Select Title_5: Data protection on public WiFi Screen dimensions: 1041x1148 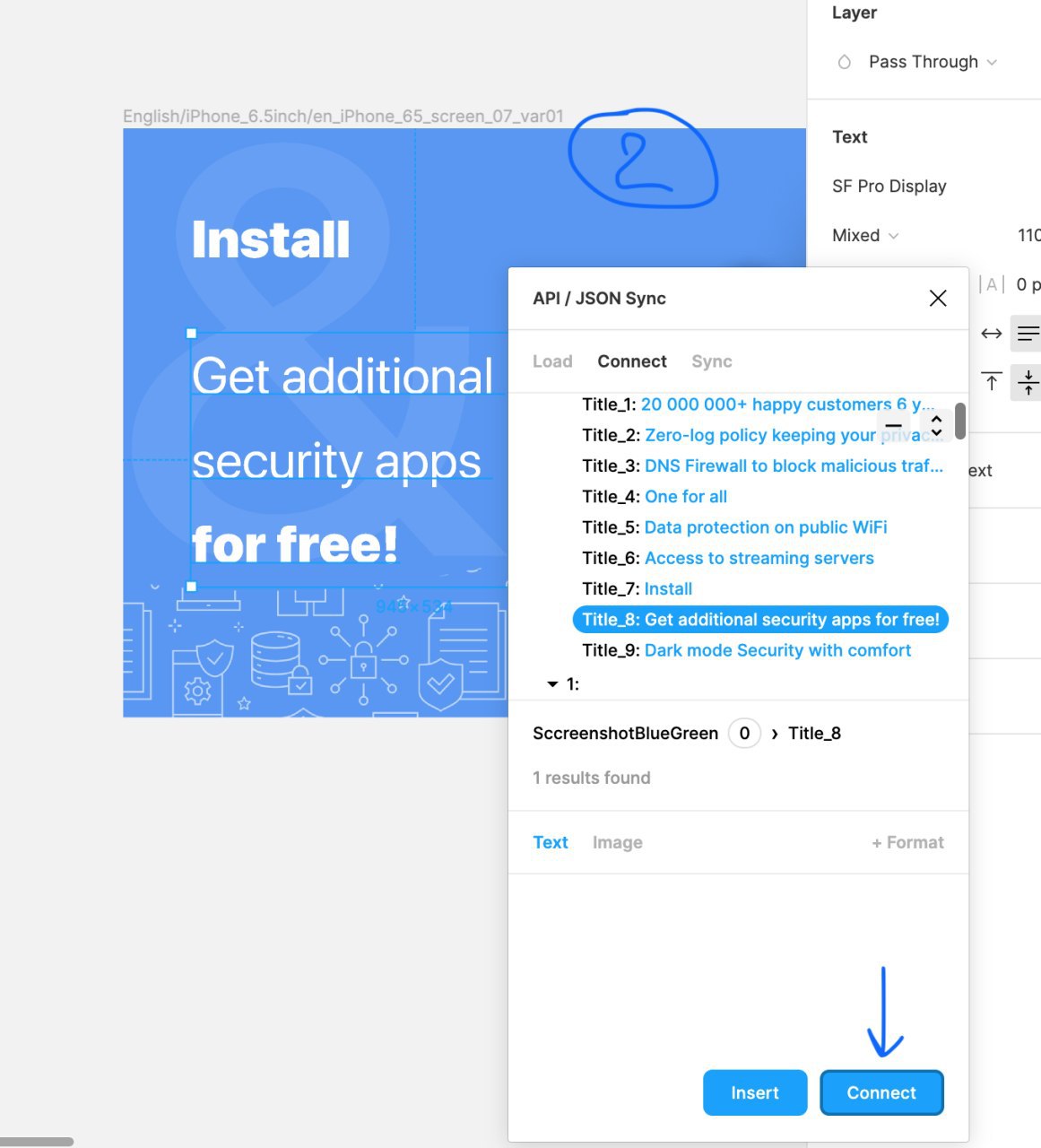[x=734, y=527]
